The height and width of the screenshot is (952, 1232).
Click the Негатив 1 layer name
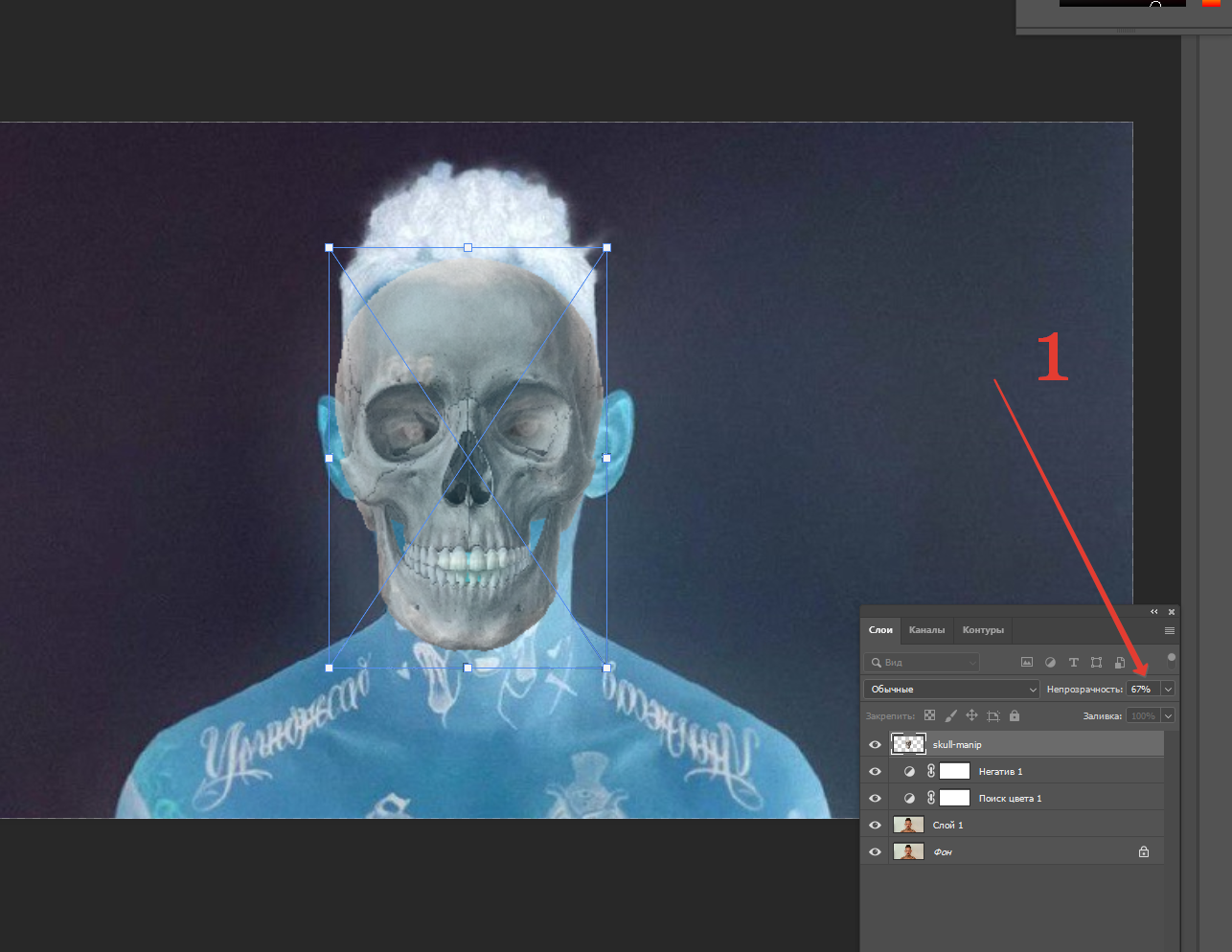click(x=1000, y=772)
